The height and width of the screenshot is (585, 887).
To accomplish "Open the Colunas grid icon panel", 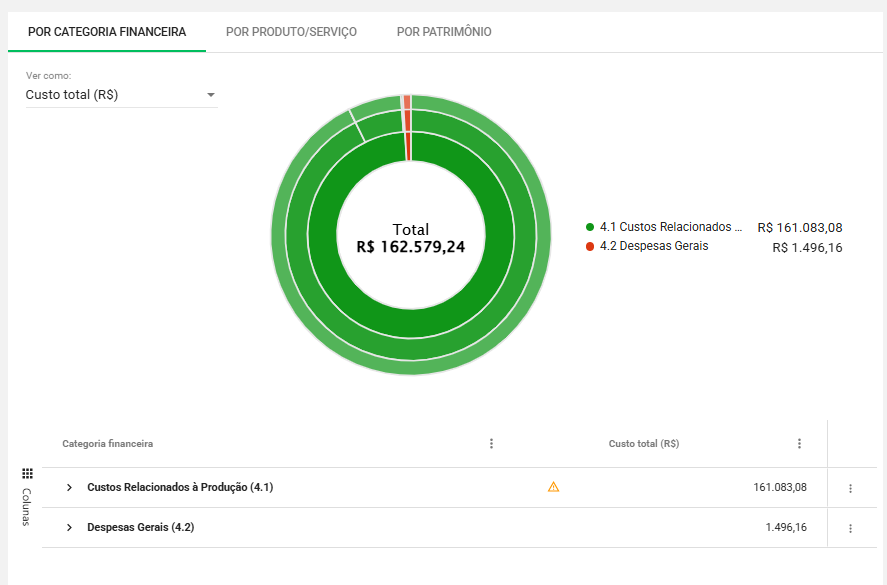I will tap(27, 473).
